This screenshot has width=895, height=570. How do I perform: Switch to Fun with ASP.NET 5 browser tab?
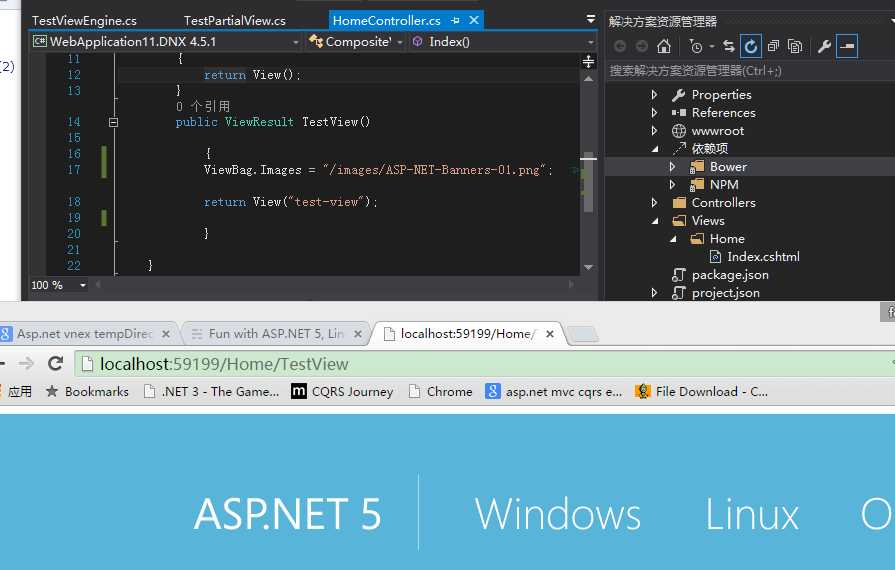click(275, 334)
